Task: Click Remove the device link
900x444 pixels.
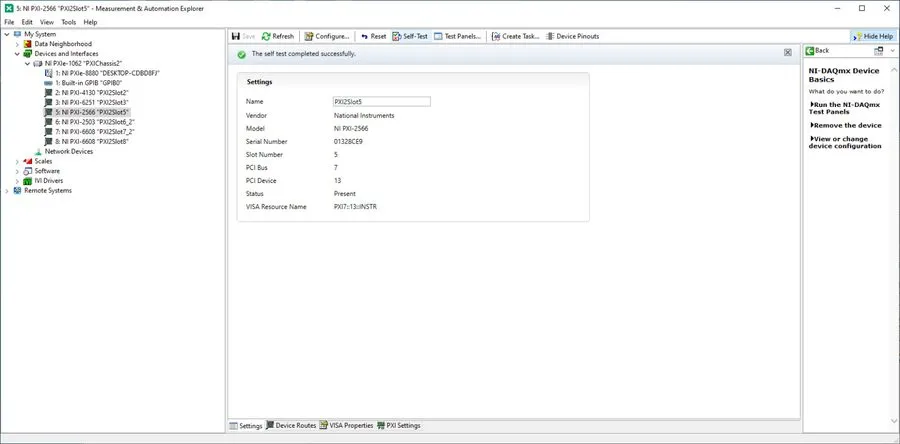Action: pos(845,125)
